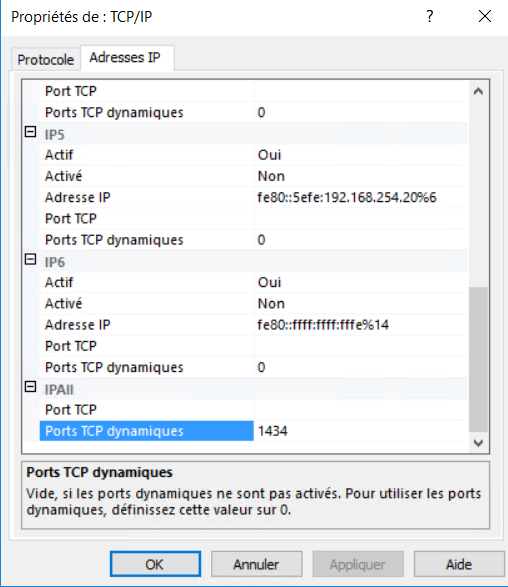
Task: Select IP6 Activé value Non
Action: 361,303
